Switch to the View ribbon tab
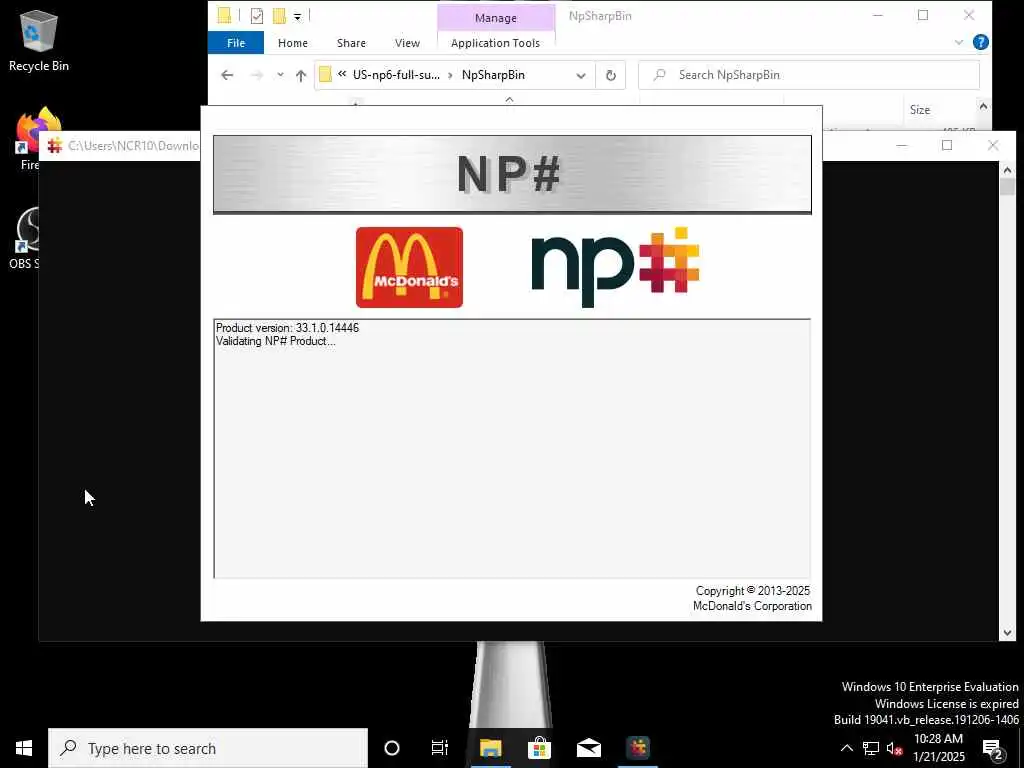 (407, 43)
